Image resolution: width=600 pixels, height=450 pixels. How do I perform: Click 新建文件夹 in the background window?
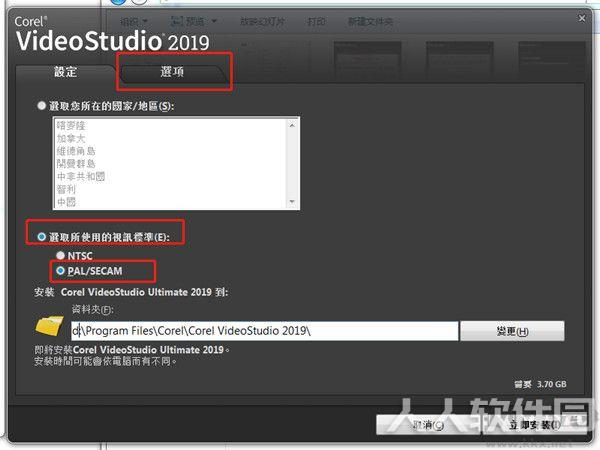click(370, 21)
